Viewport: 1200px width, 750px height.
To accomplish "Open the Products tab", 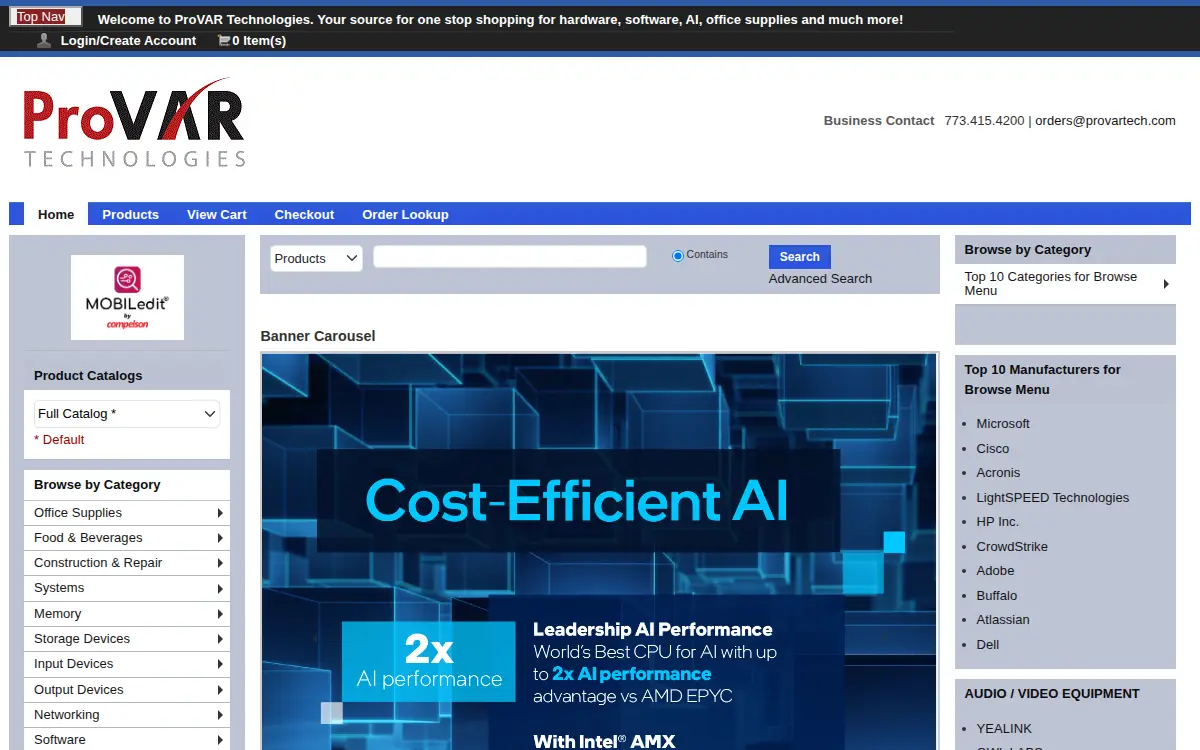I will 130,214.
